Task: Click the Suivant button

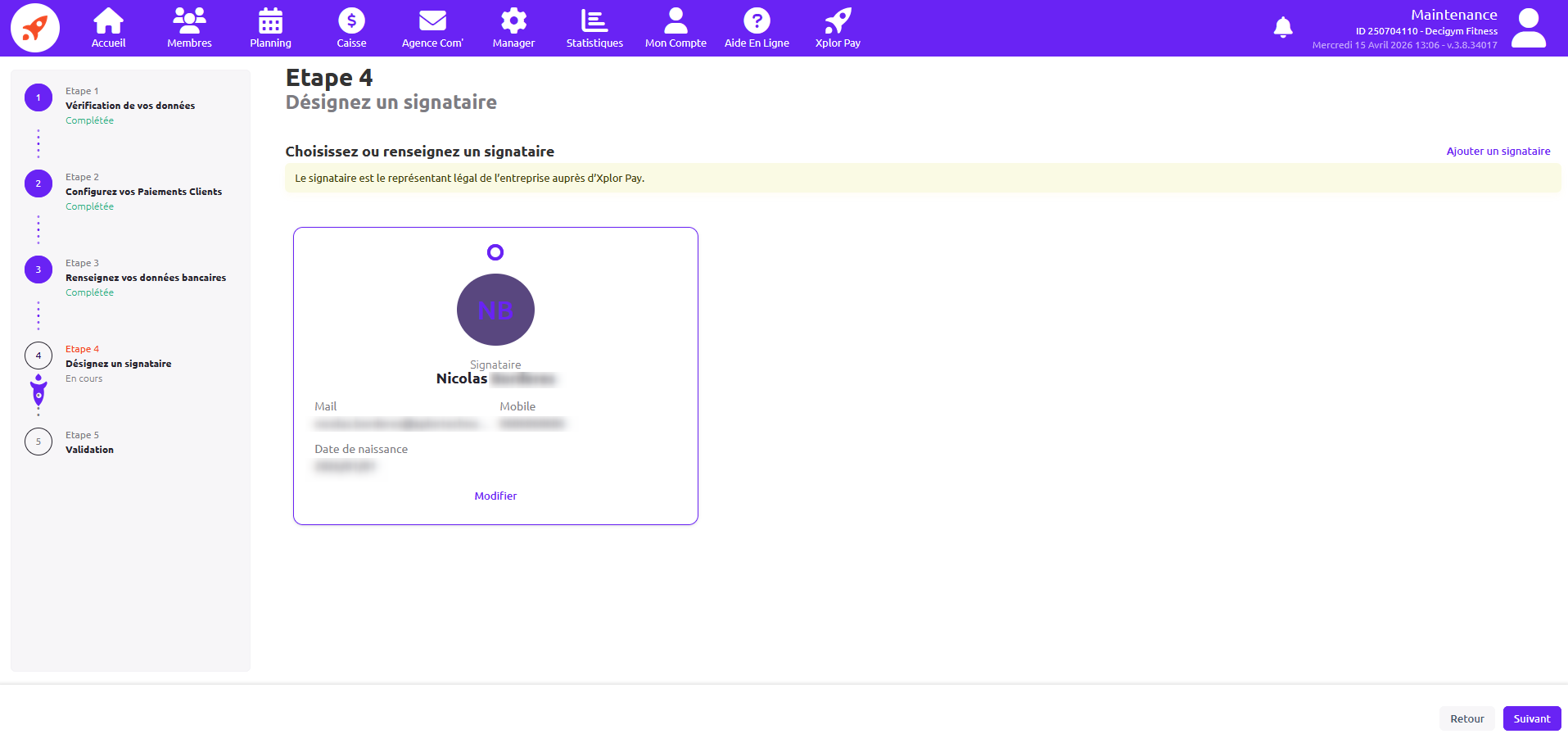Action: point(1531,718)
